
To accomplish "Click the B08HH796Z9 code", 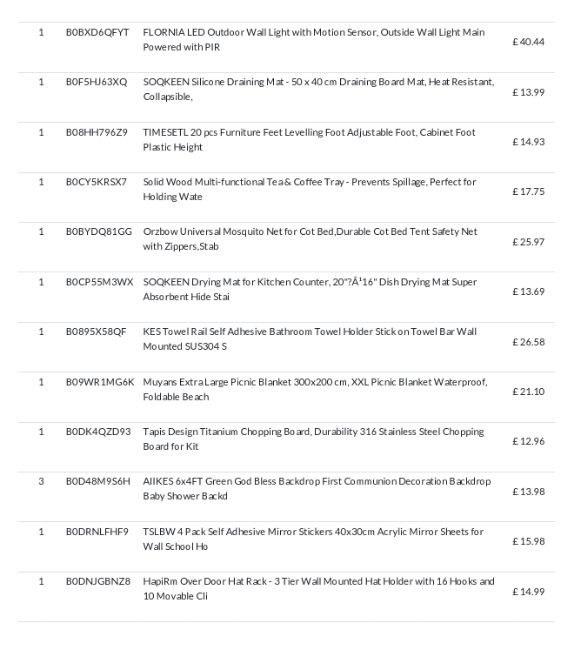I will 97,132.
